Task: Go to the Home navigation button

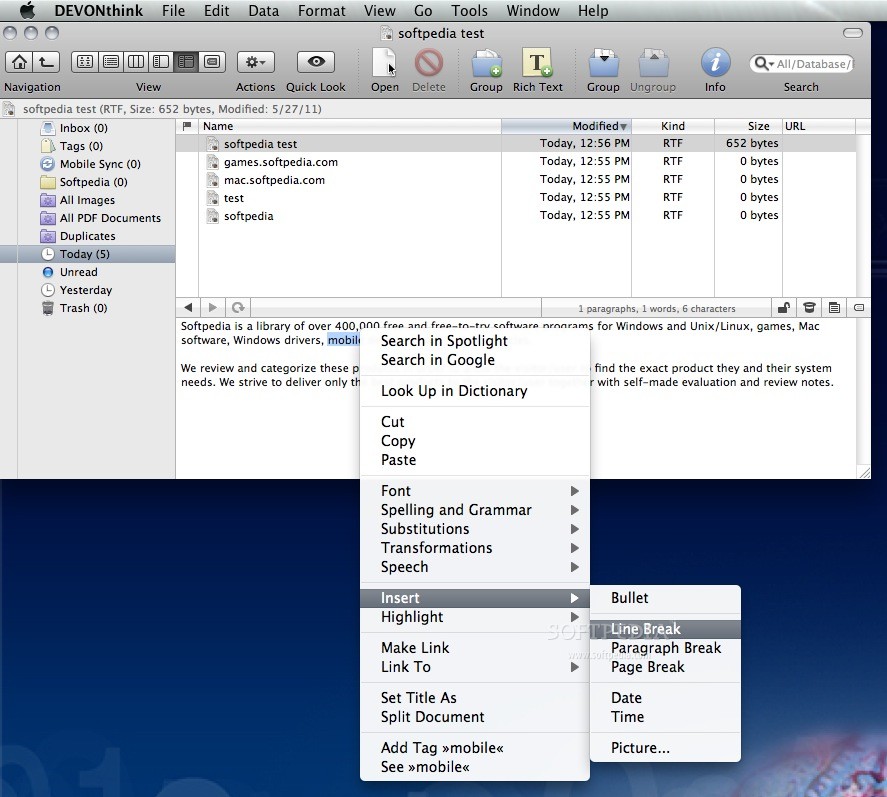Action: pyautogui.click(x=19, y=62)
